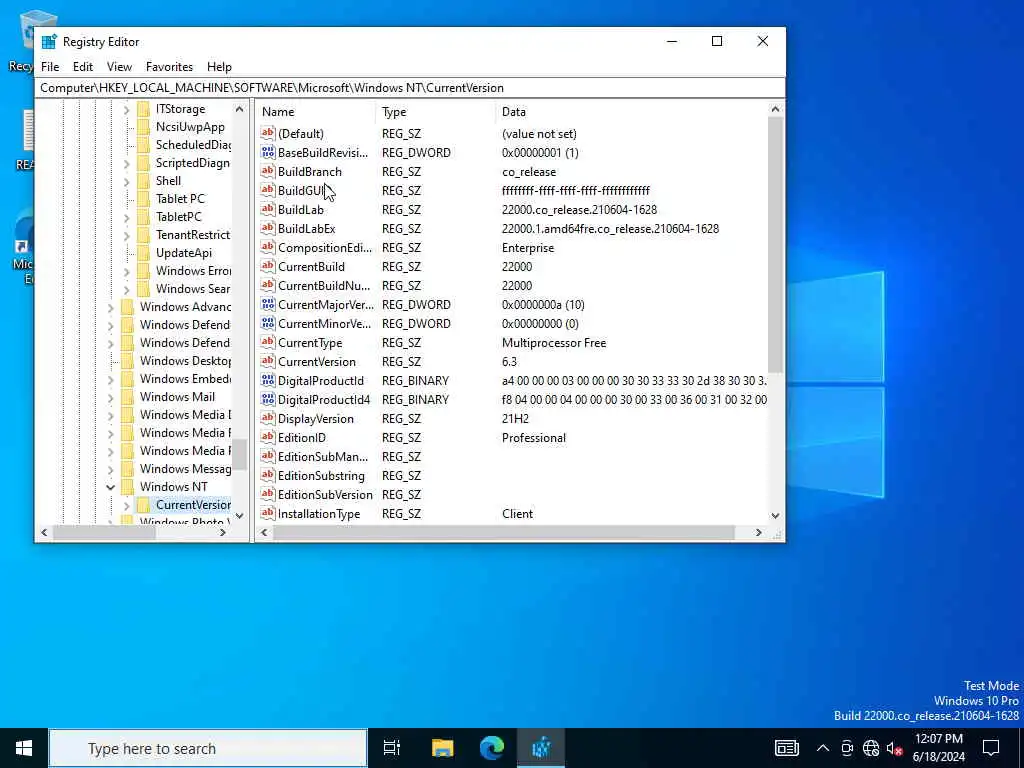The image size is (1024, 768).
Task: Open the notification center icon
Action: click(991, 748)
